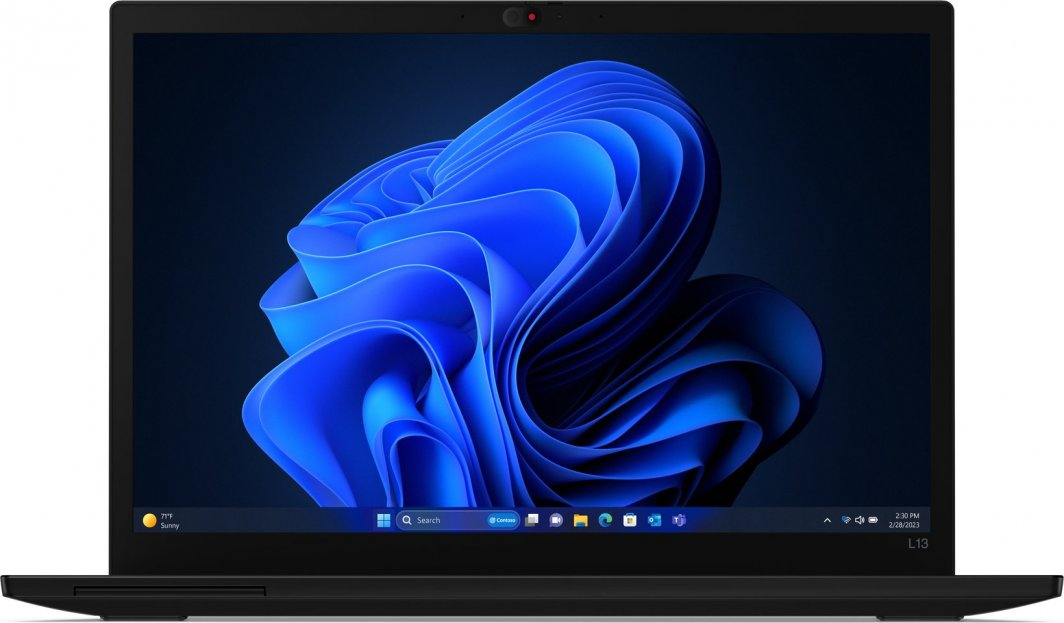This screenshot has width=1064, height=623.
Task: Click the magnifier icon in search box
Action: (407, 520)
